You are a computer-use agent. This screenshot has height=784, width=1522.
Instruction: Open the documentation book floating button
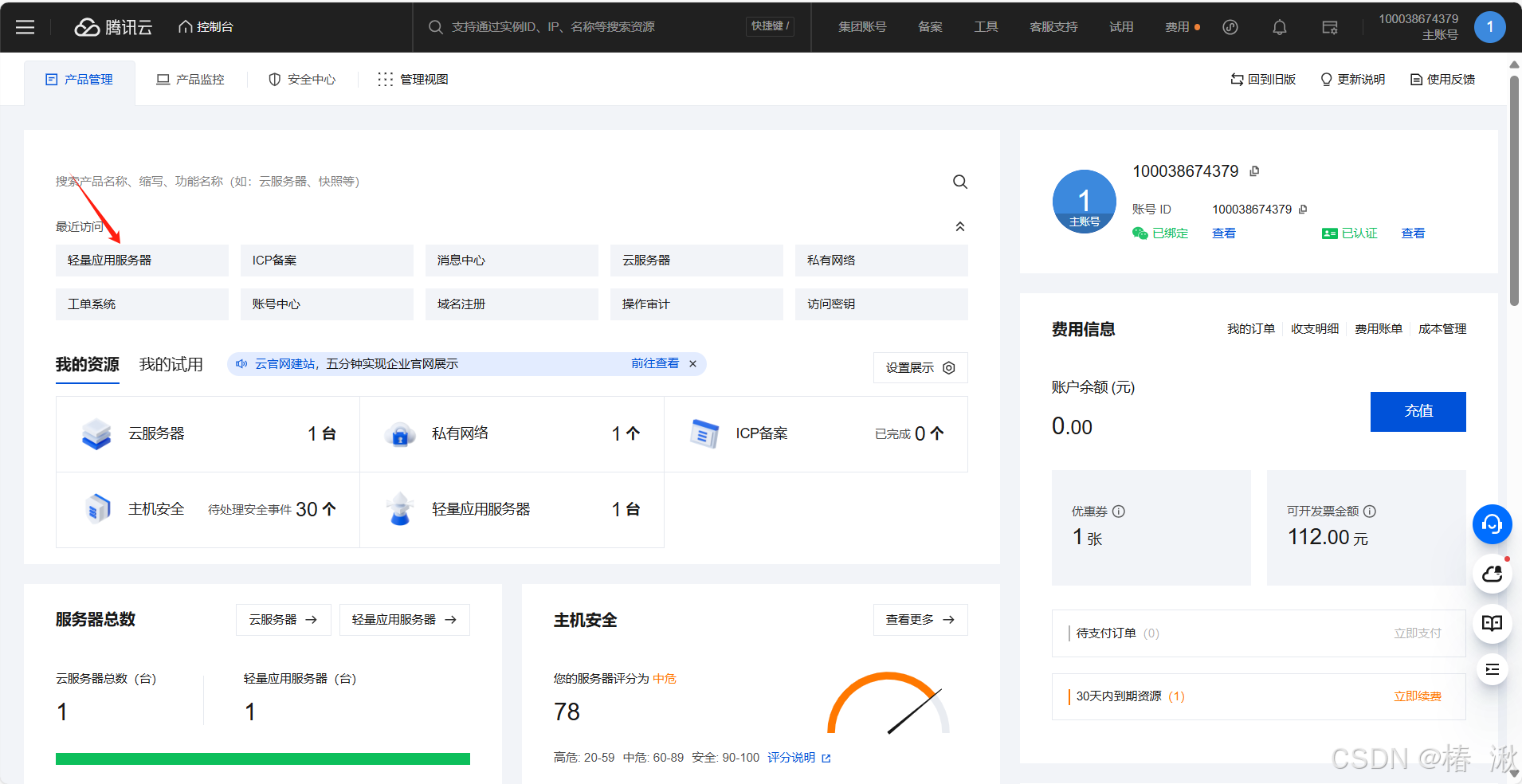click(x=1493, y=623)
